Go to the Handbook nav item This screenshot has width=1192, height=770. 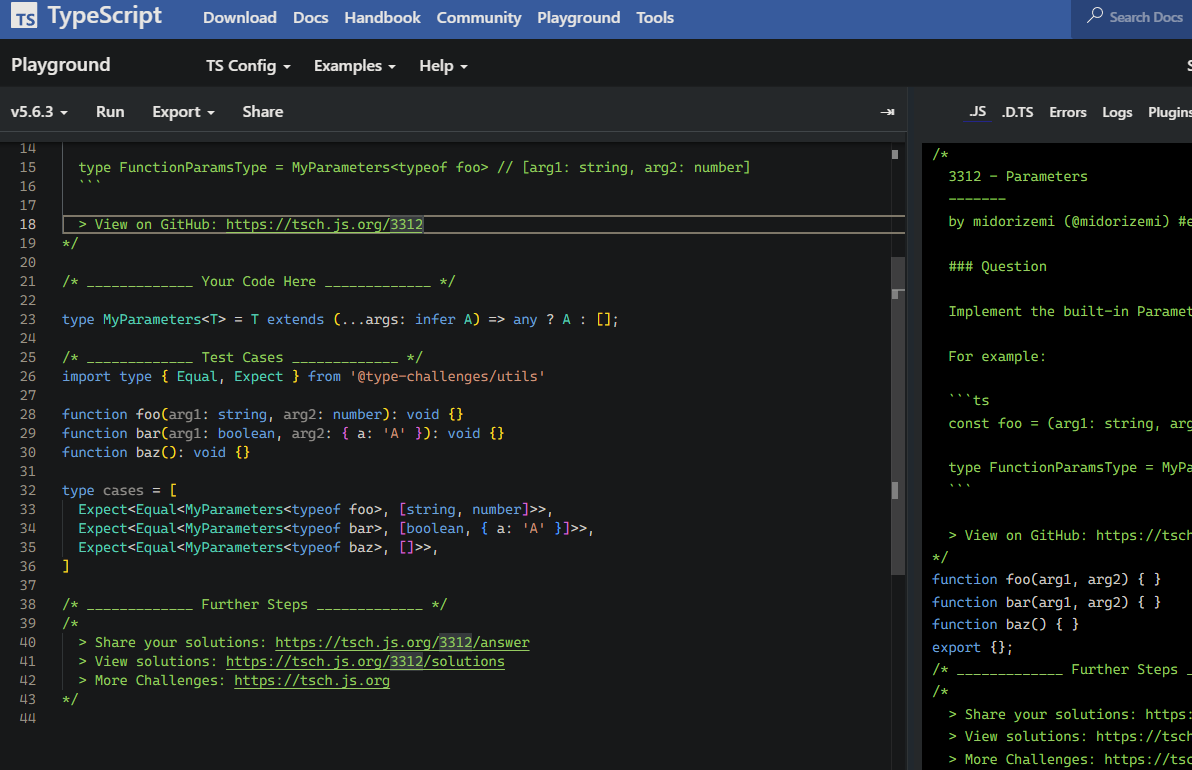pos(382,18)
